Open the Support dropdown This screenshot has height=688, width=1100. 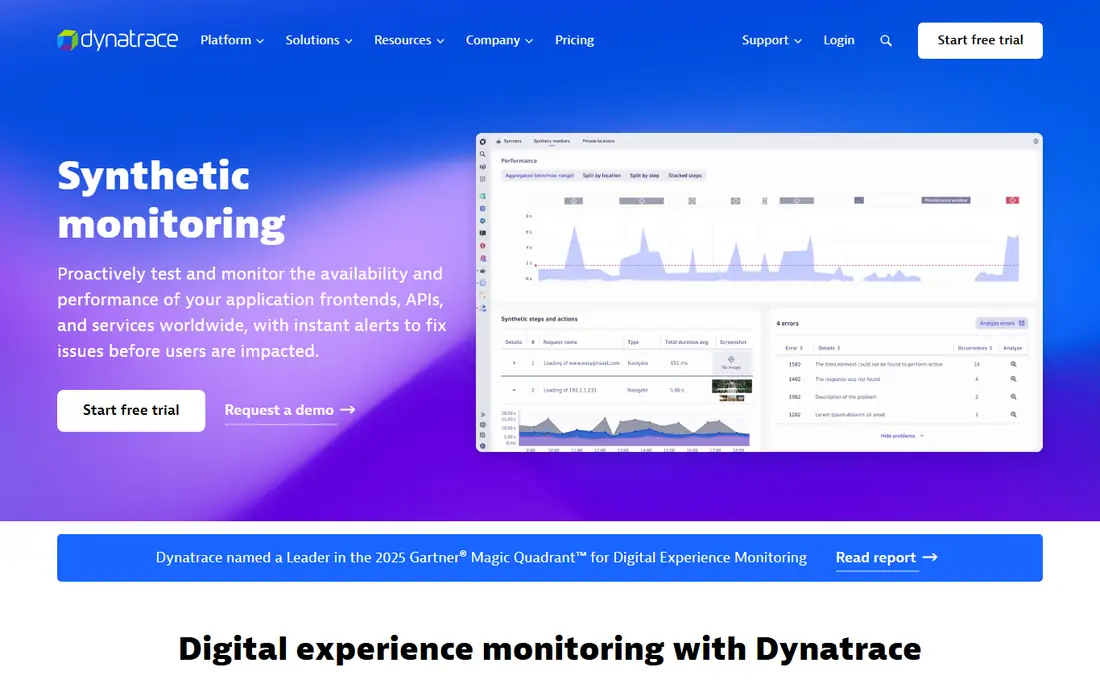(772, 40)
